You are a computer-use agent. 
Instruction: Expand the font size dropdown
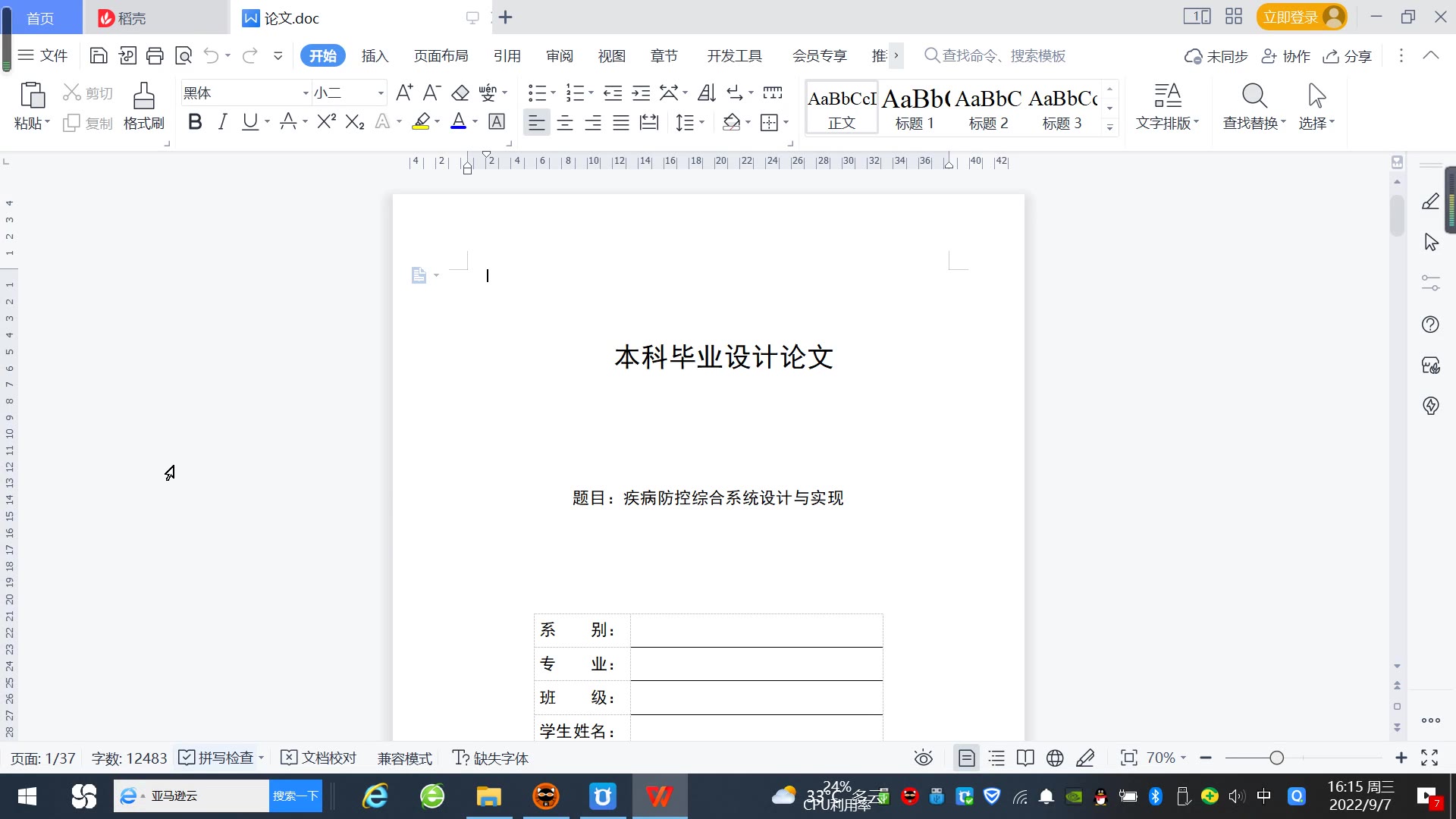381,93
